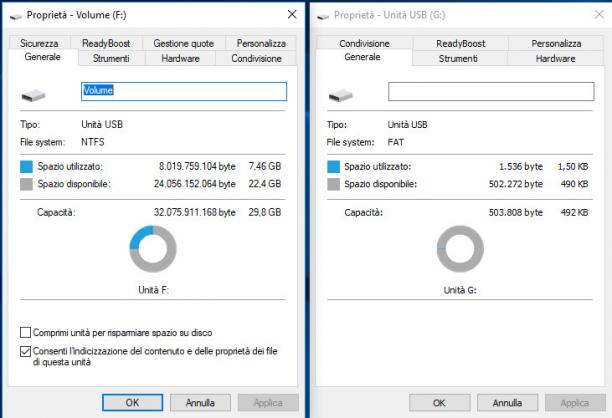Open Condivisione tab in F: window
612x418 pixels.
pos(256,59)
